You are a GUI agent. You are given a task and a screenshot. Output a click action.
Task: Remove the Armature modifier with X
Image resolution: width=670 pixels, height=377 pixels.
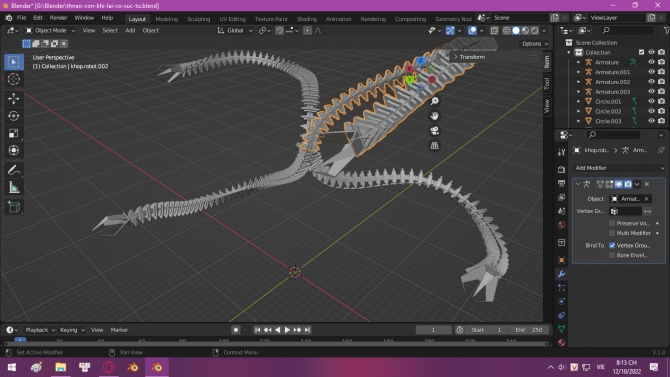pos(647,184)
